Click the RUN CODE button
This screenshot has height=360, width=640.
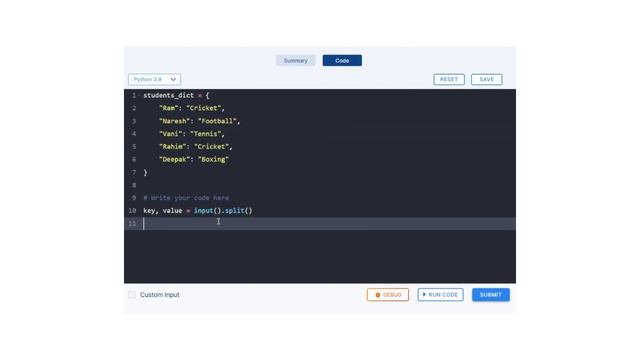[440, 295]
